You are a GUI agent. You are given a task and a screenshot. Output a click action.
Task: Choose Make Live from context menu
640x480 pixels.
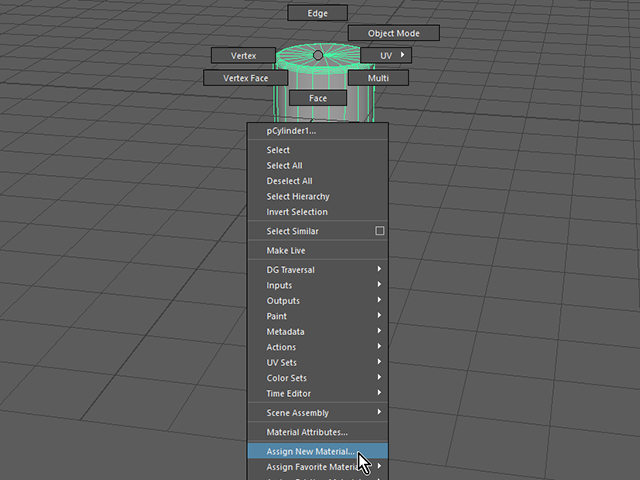[x=318, y=251]
